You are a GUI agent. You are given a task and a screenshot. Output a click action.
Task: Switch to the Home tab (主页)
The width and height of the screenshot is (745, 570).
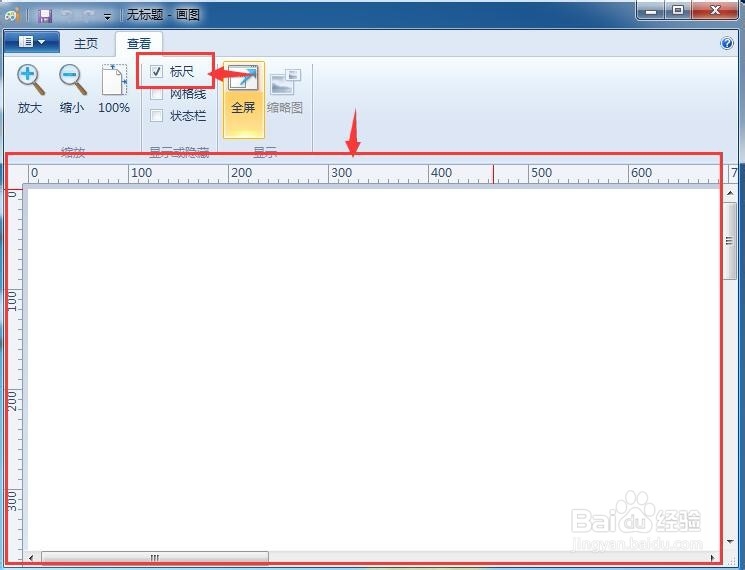pos(86,44)
